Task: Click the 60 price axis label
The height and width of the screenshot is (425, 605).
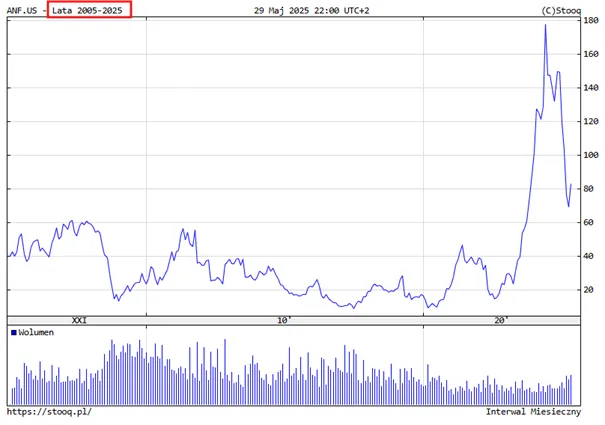Action: (588, 222)
